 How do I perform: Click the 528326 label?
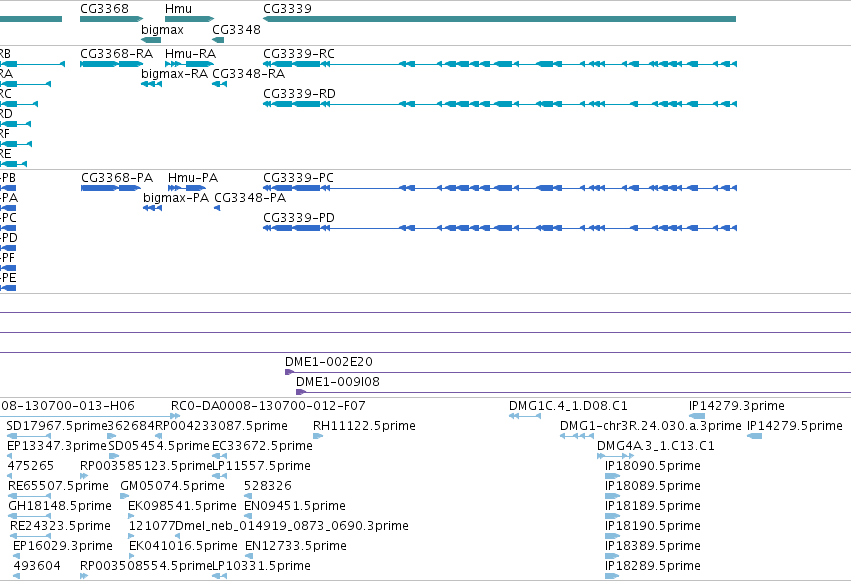pos(268,486)
